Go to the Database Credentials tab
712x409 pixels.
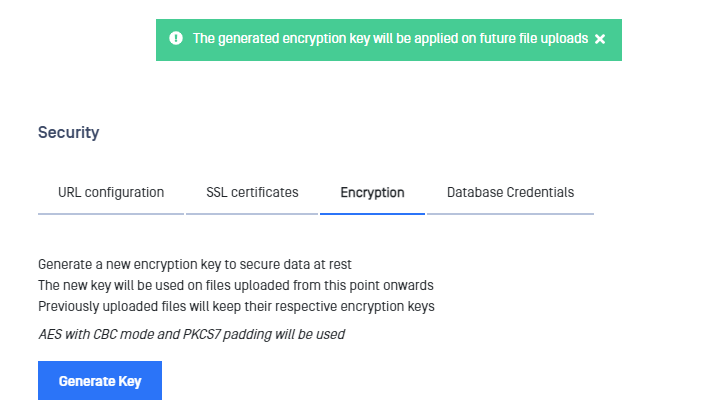coord(510,192)
